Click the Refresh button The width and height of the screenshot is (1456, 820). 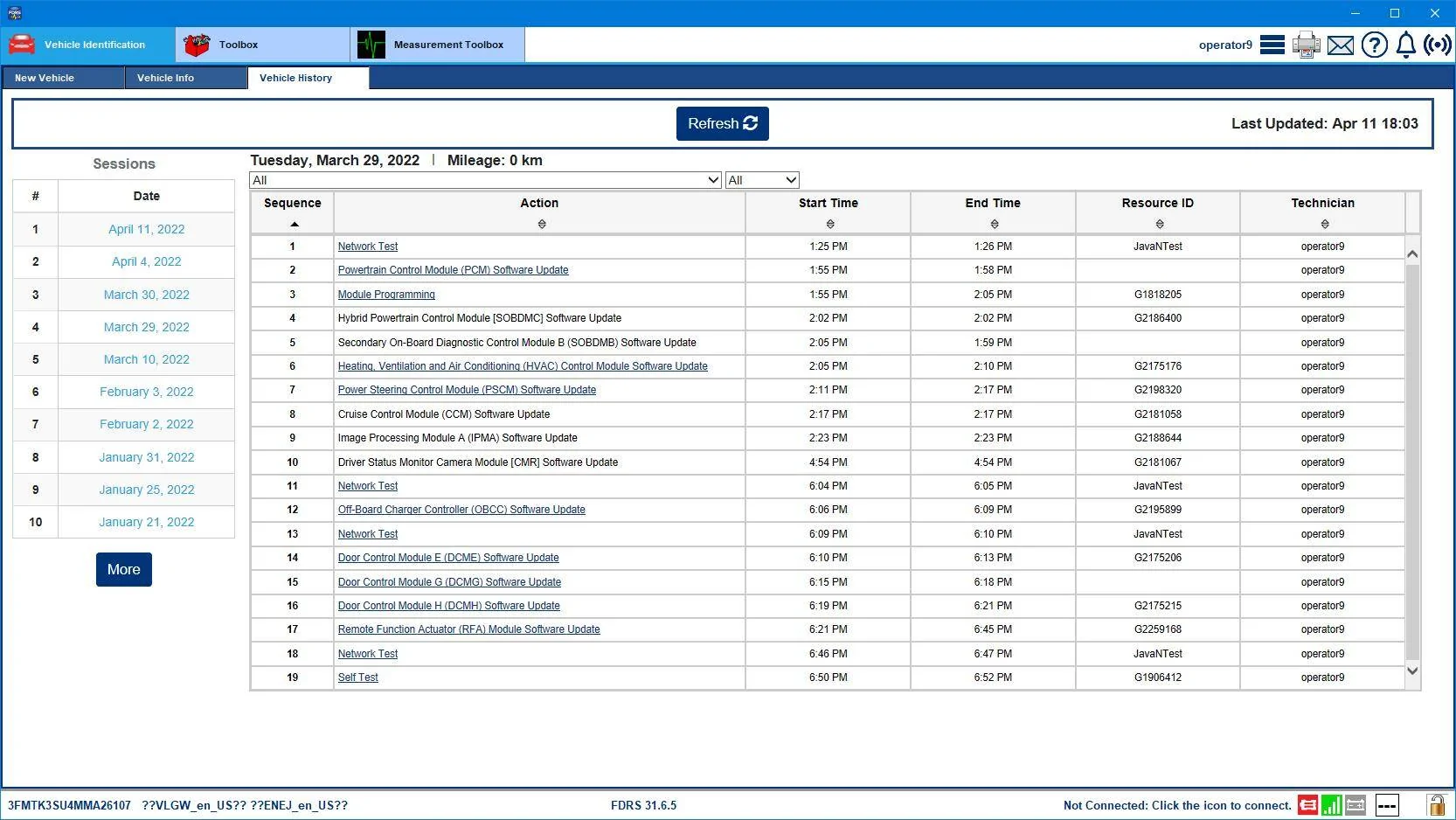coord(723,123)
